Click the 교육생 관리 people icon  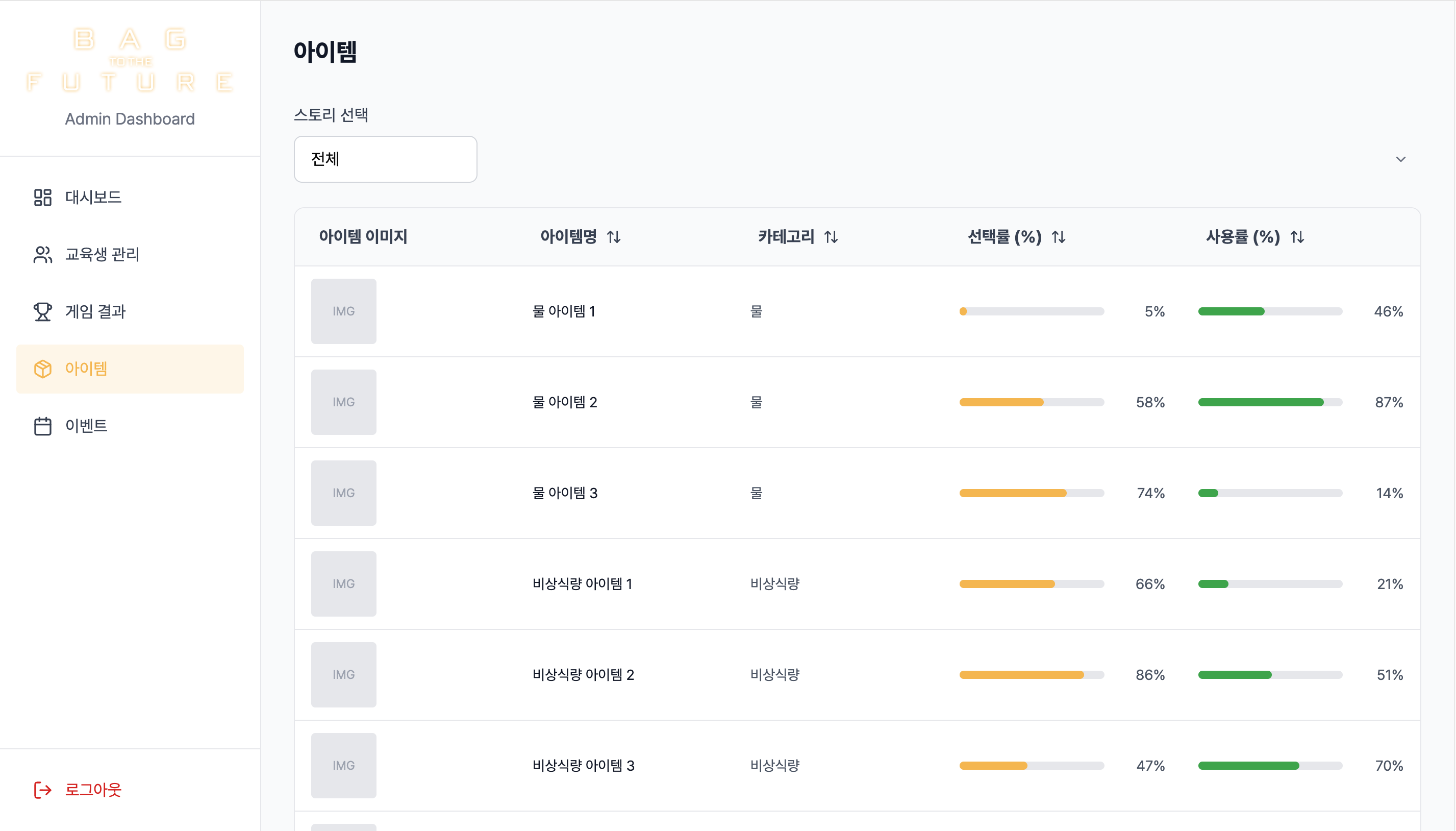43,255
